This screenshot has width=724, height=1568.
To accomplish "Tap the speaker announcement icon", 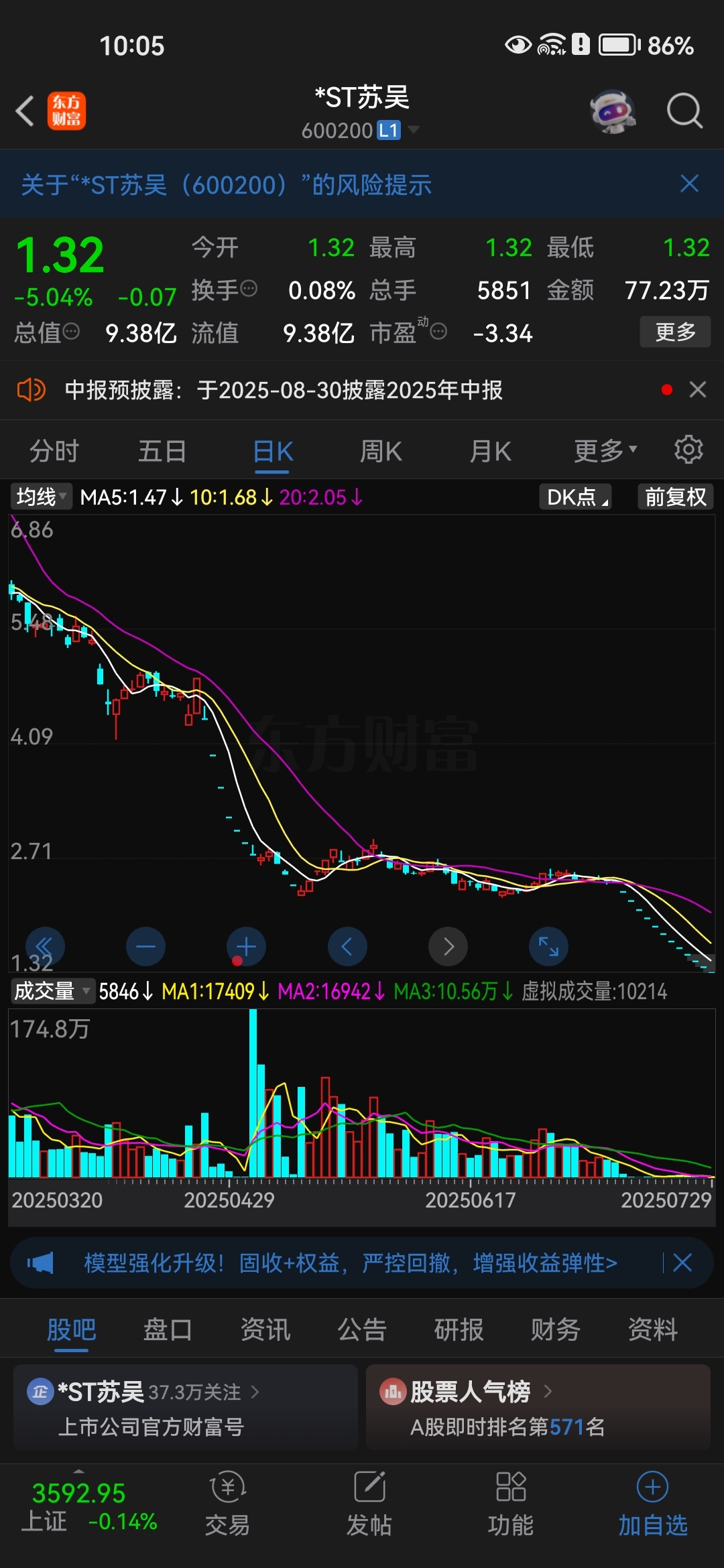I will (31, 389).
